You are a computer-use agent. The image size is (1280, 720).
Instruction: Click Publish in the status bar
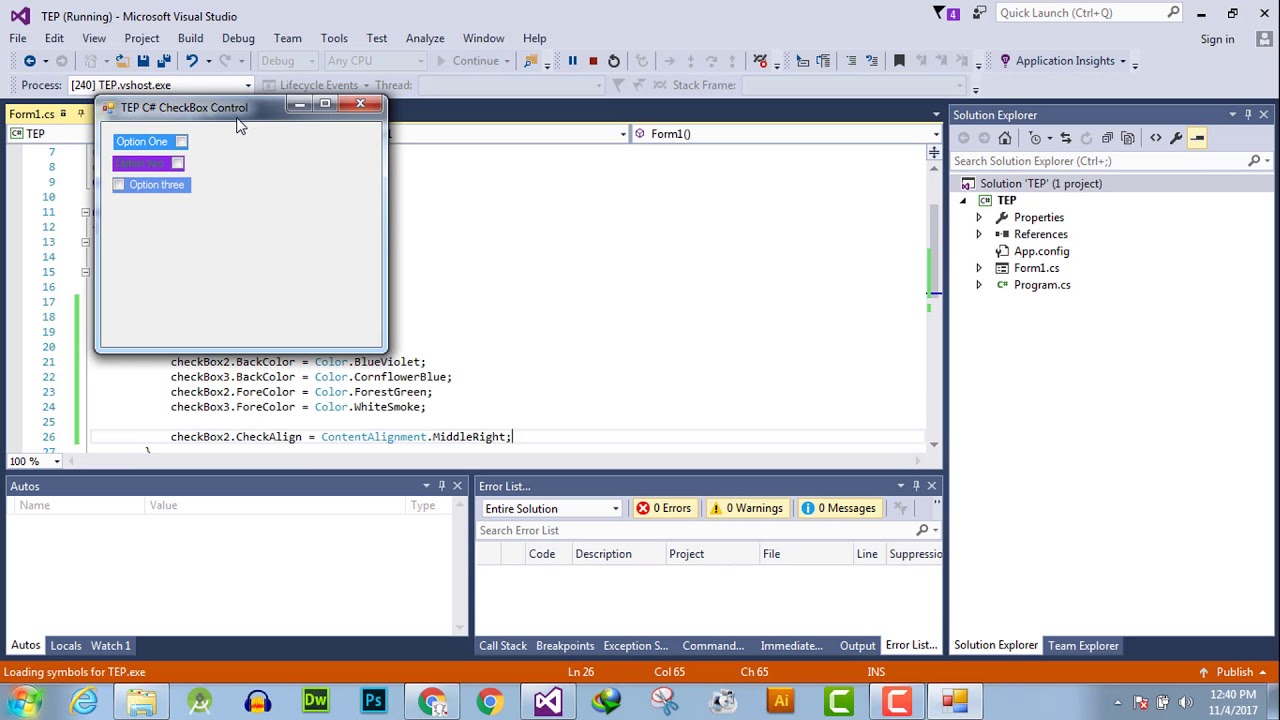coord(1235,672)
